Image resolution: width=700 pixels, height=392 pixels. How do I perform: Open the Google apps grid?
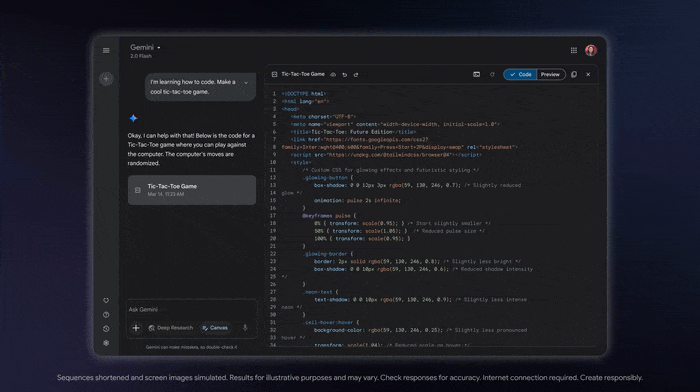(574, 50)
